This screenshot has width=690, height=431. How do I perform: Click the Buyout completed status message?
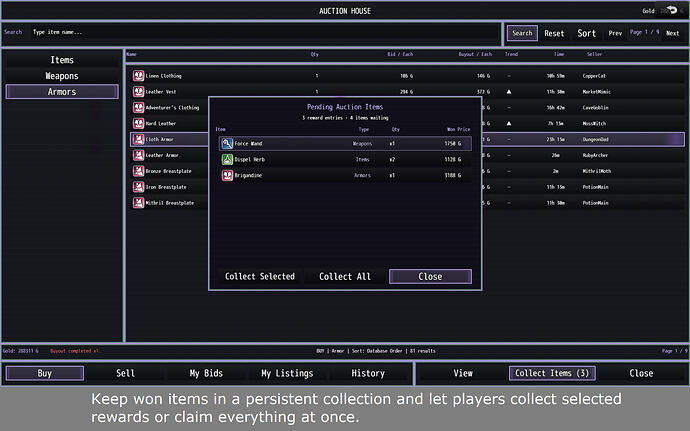coord(75,351)
